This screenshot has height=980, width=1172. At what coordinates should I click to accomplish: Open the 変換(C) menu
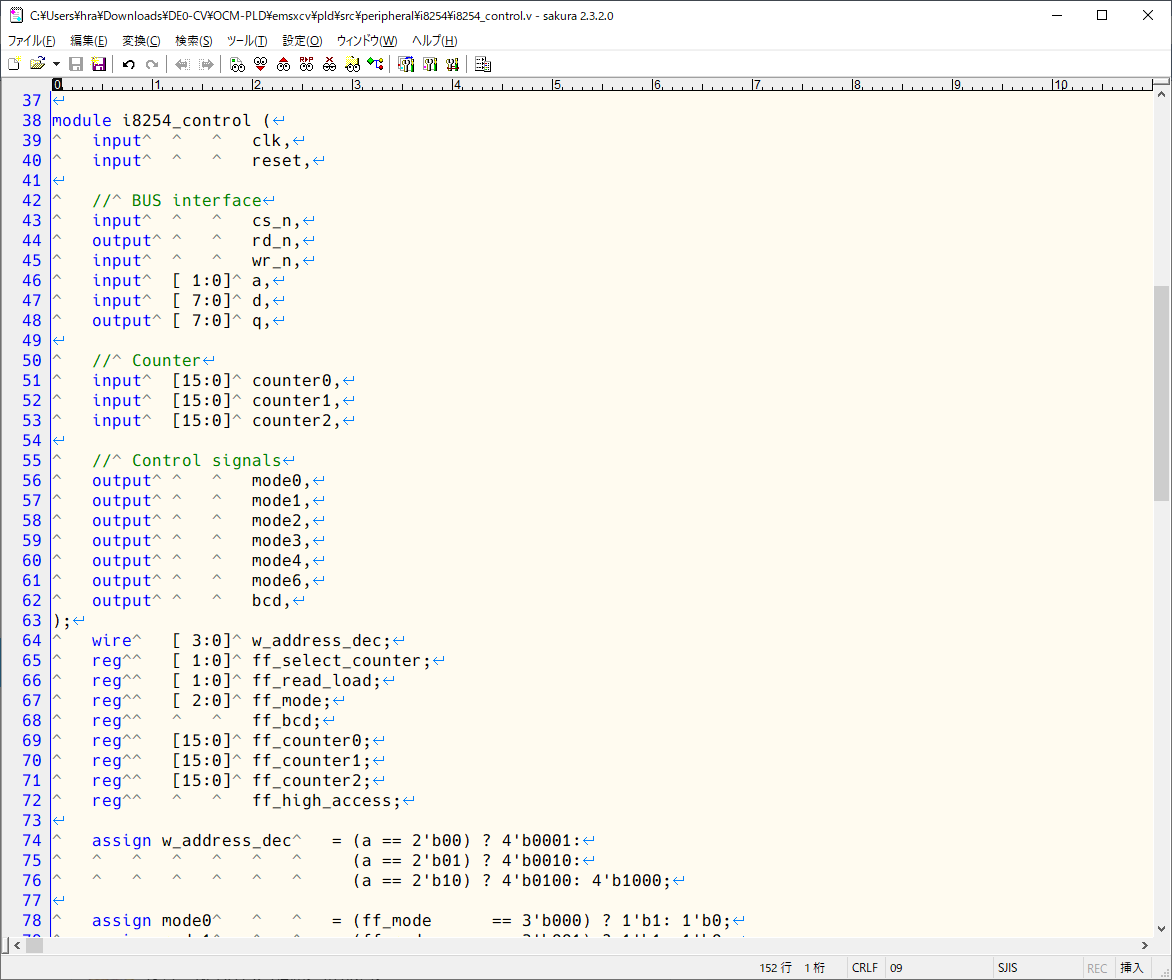tap(141, 40)
